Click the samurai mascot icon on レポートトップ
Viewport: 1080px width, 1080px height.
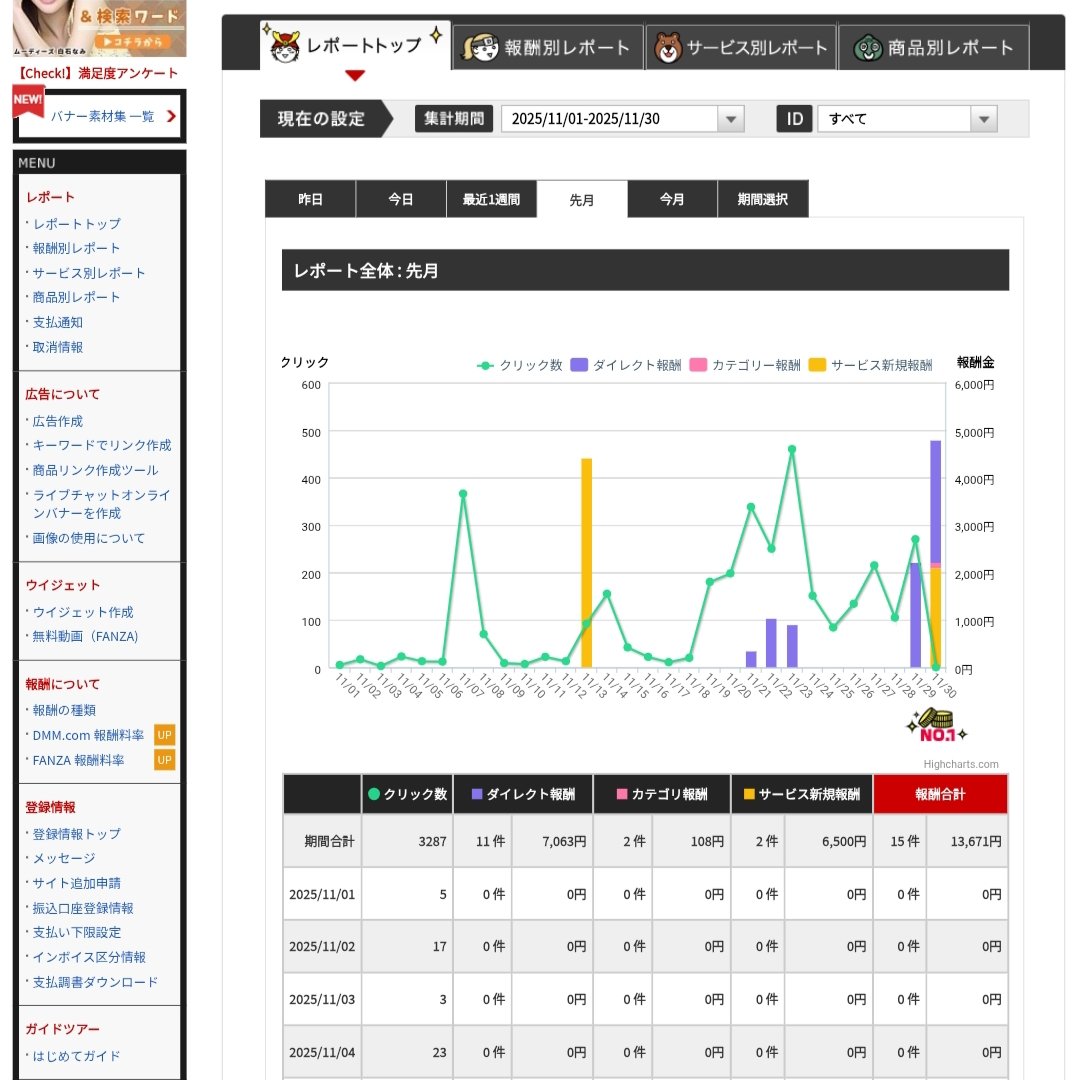point(285,47)
